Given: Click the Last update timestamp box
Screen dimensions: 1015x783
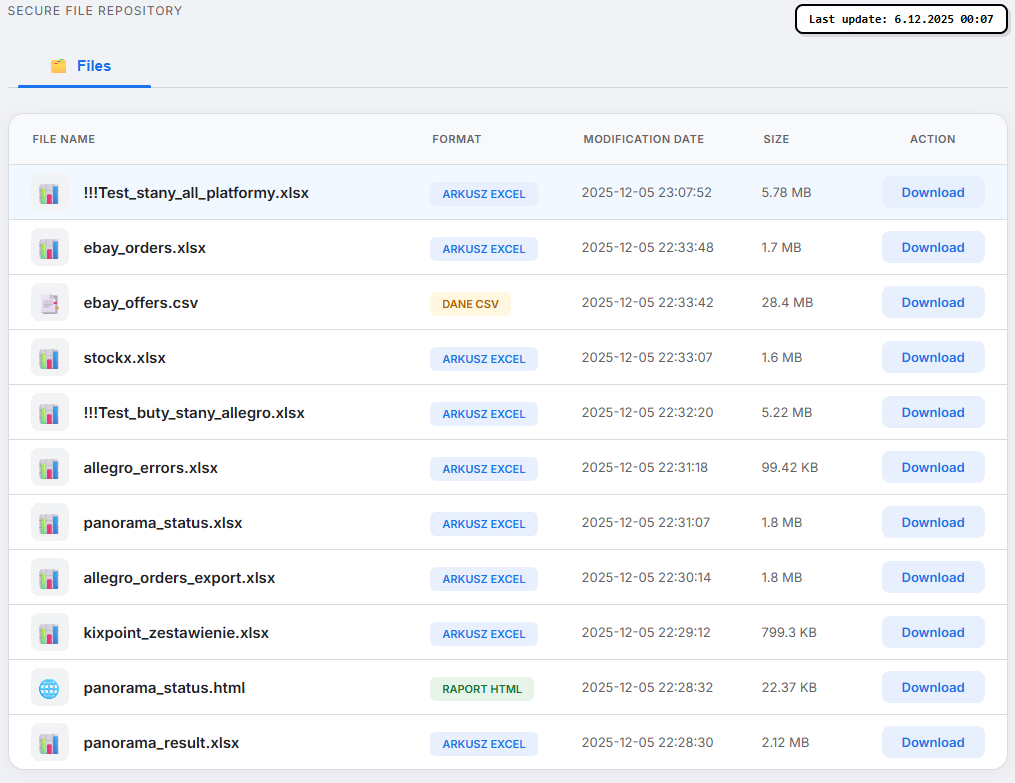Looking at the screenshot, I should click(900, 19).
